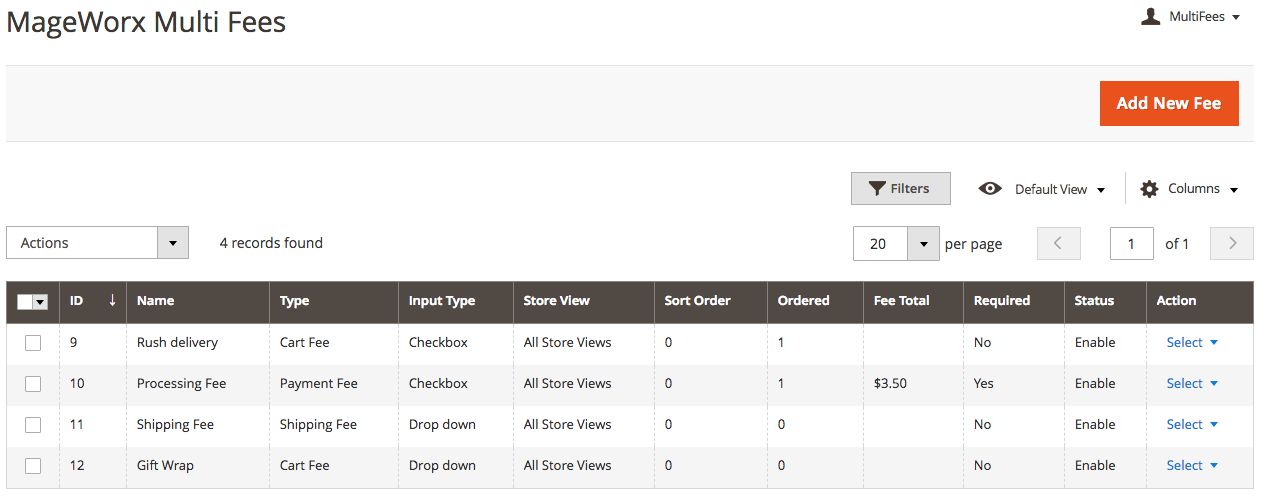The image size is (1264, 503).
Task: Open the Actions mass-action dropdown
Action: 97,243
